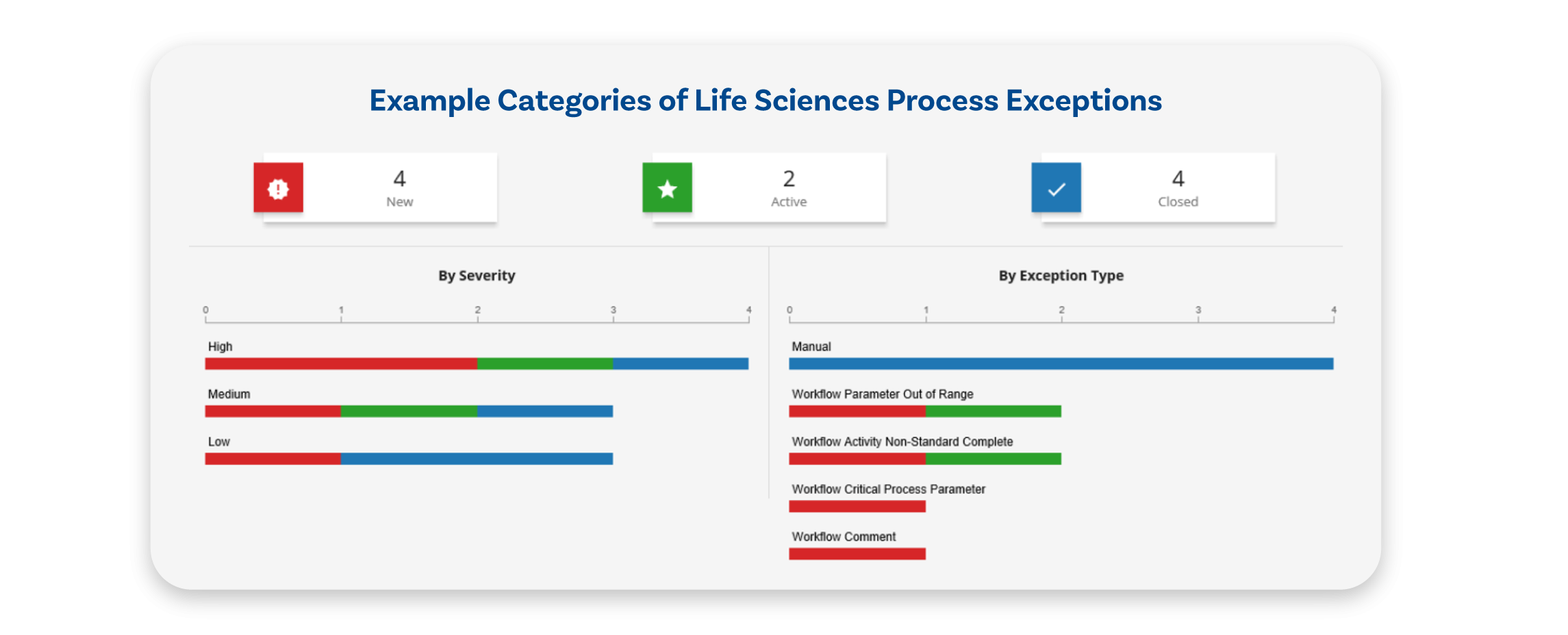Click the By Exception Type chart heading
The width and height of the screenshot is (1568, 635).
click(1061, 276)
